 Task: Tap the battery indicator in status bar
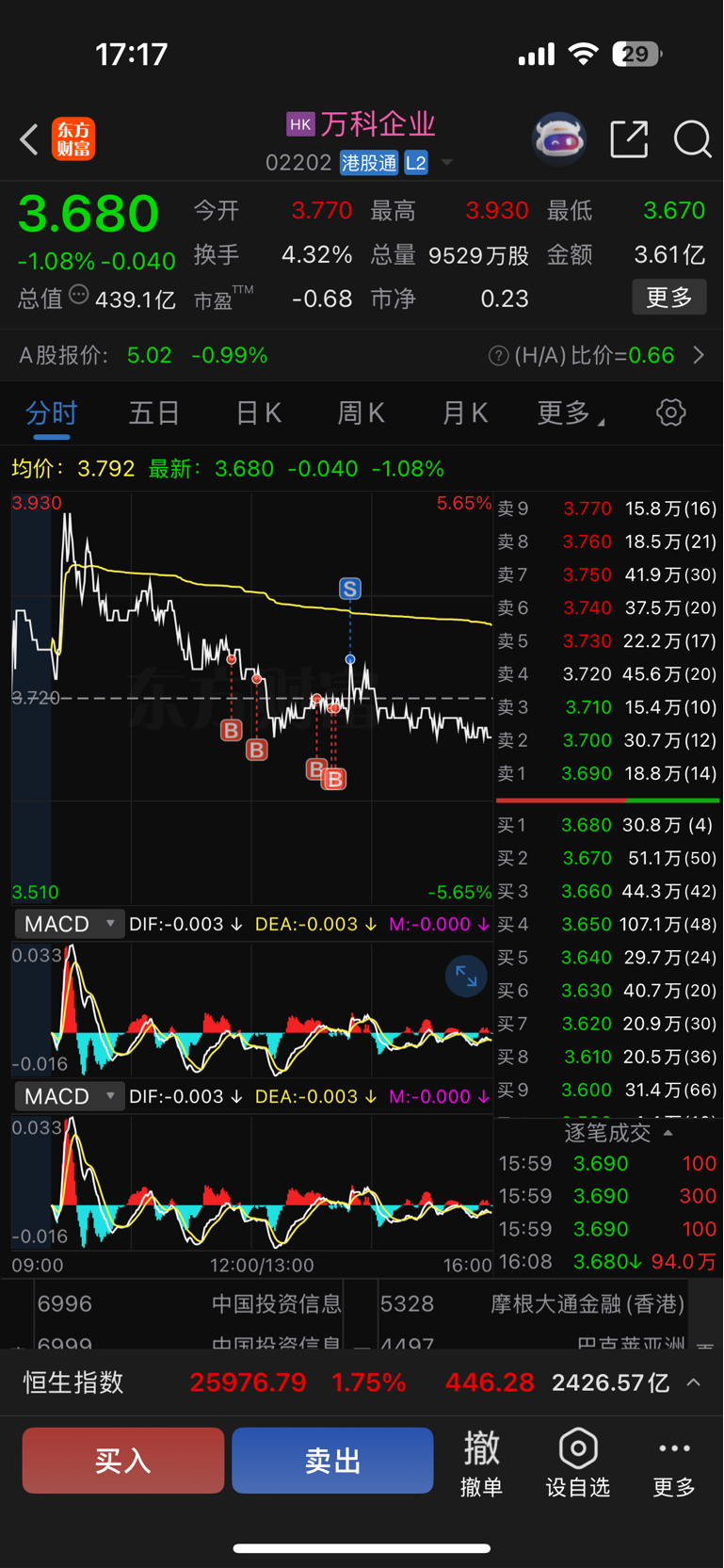tap(636, 55)
